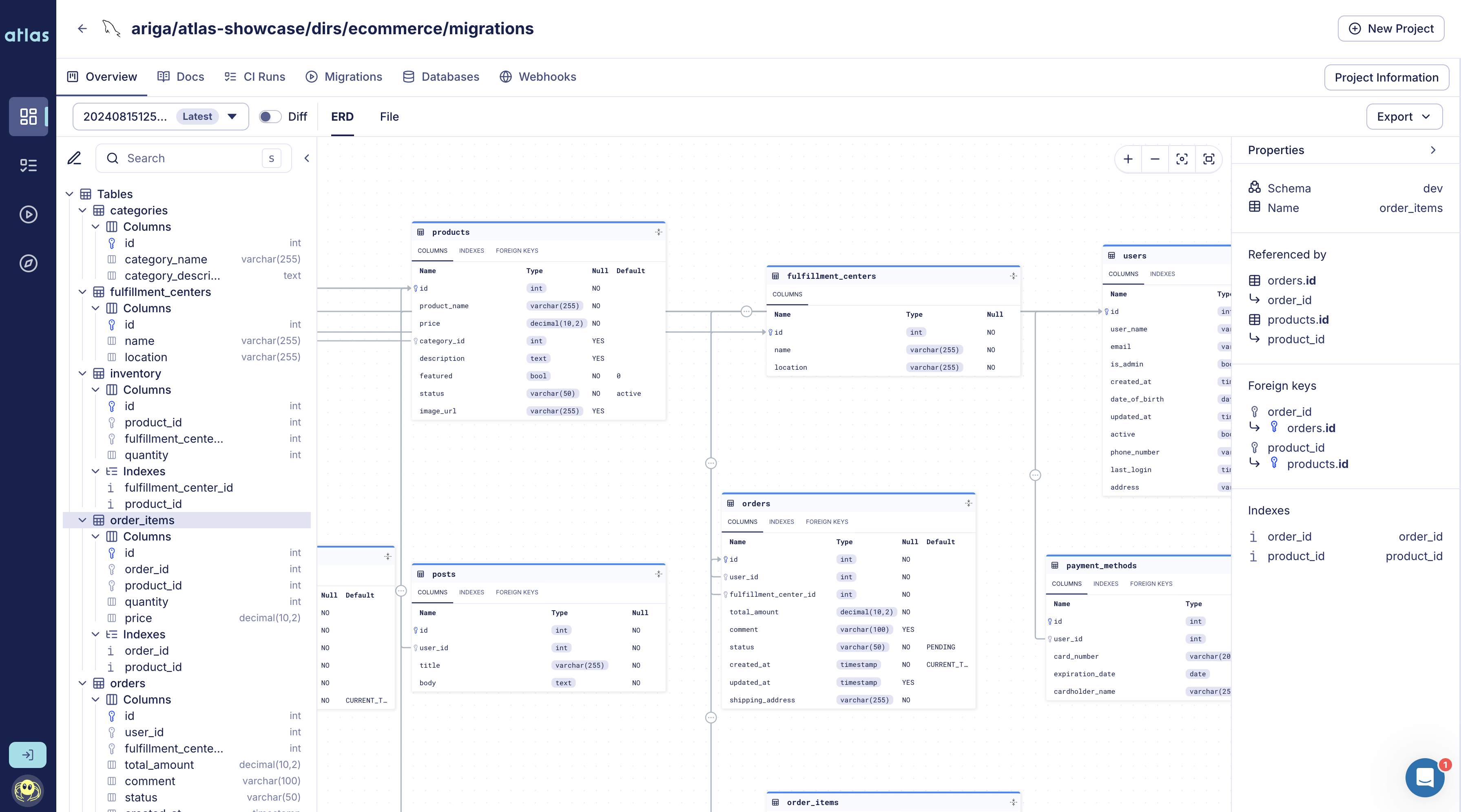Image resolution: width=1461 pixels, height=812 pixels.
Task: Switch to the File view tab
Action: click(389, 117)
